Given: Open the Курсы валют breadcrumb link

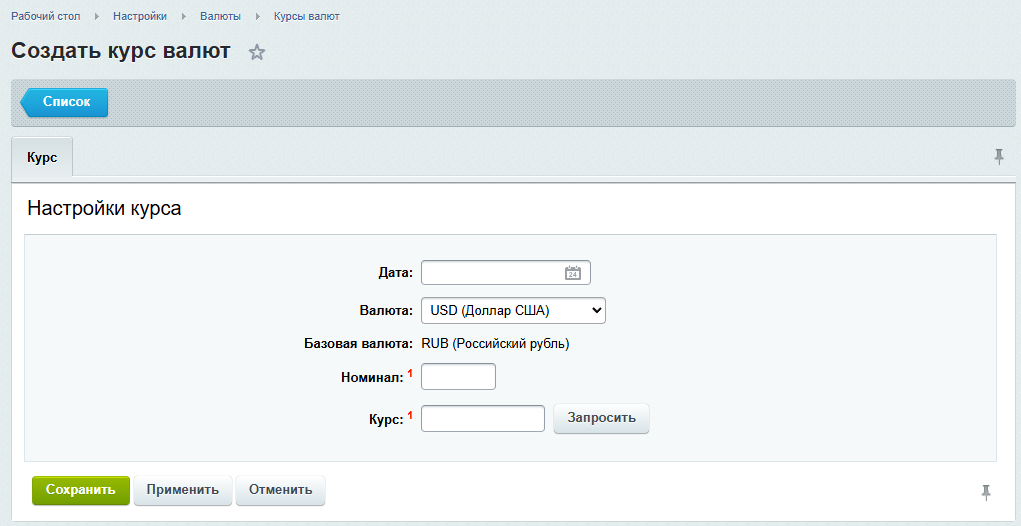Looking at the screenshot, I should [x=307, y=16].
